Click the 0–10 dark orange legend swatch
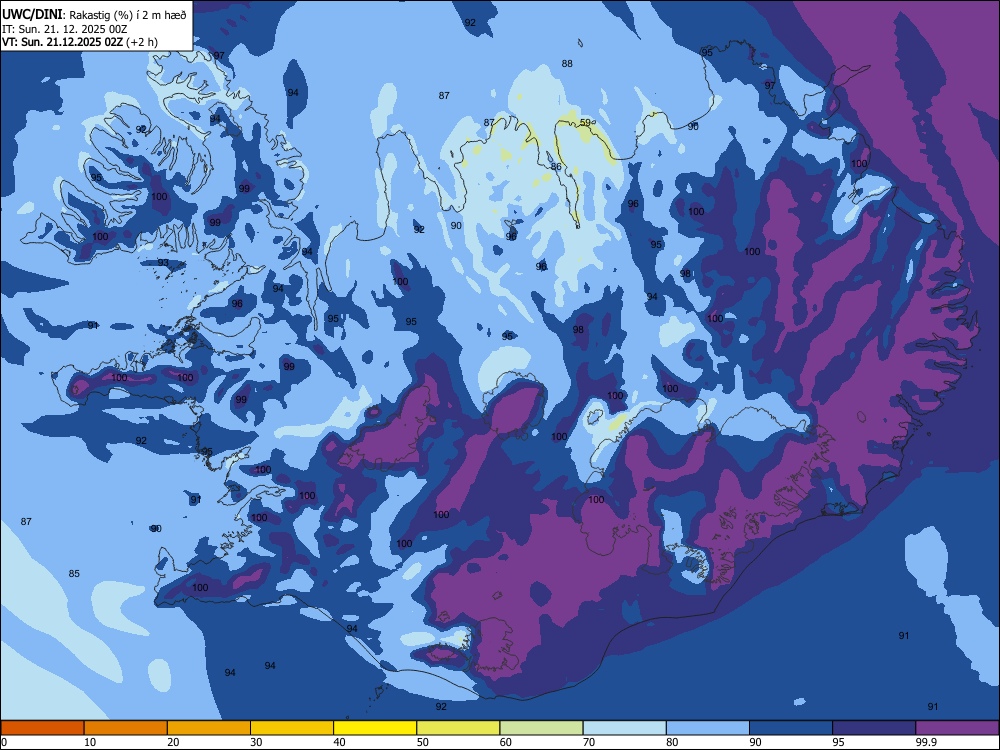This screenshot has height=750, width=1000. 42,728
